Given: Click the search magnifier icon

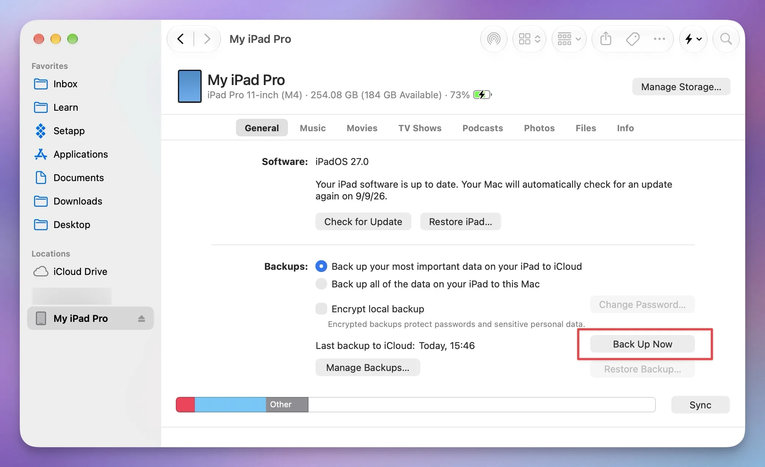Looking at the screenshot, I should (x=726, y=39).
